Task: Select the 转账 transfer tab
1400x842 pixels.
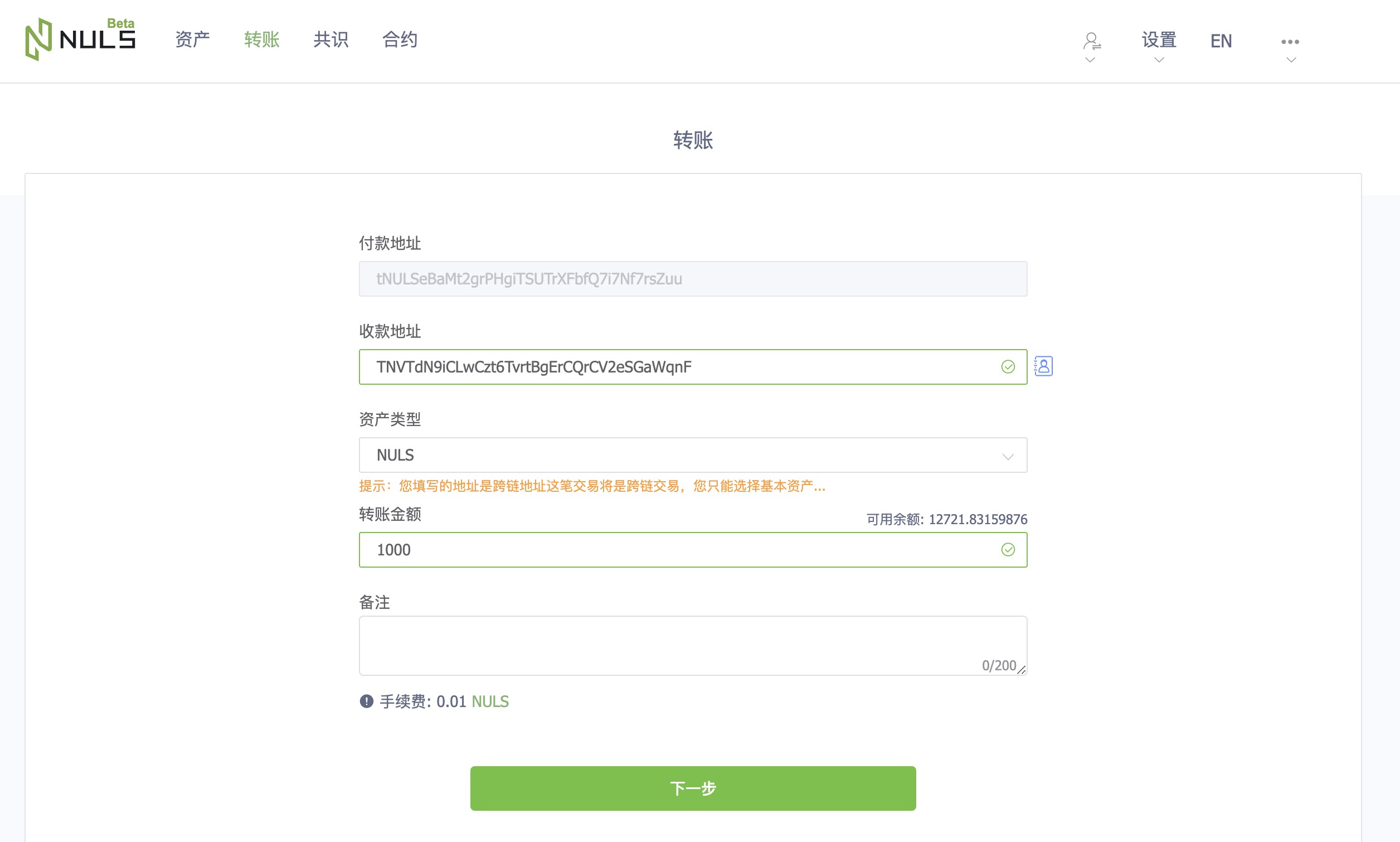Action: click(261, 40)
